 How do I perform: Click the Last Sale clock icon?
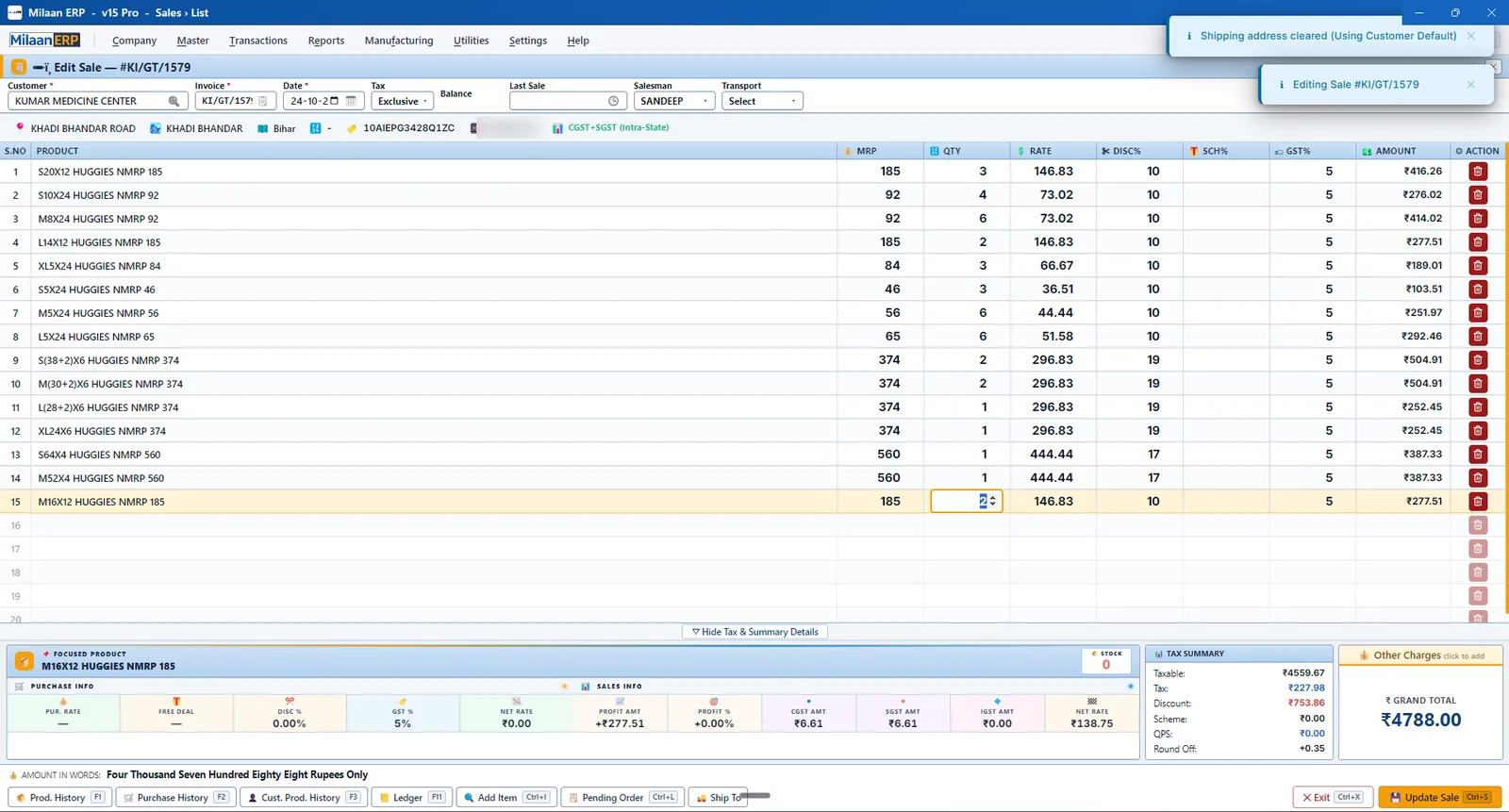pos(613,101)
